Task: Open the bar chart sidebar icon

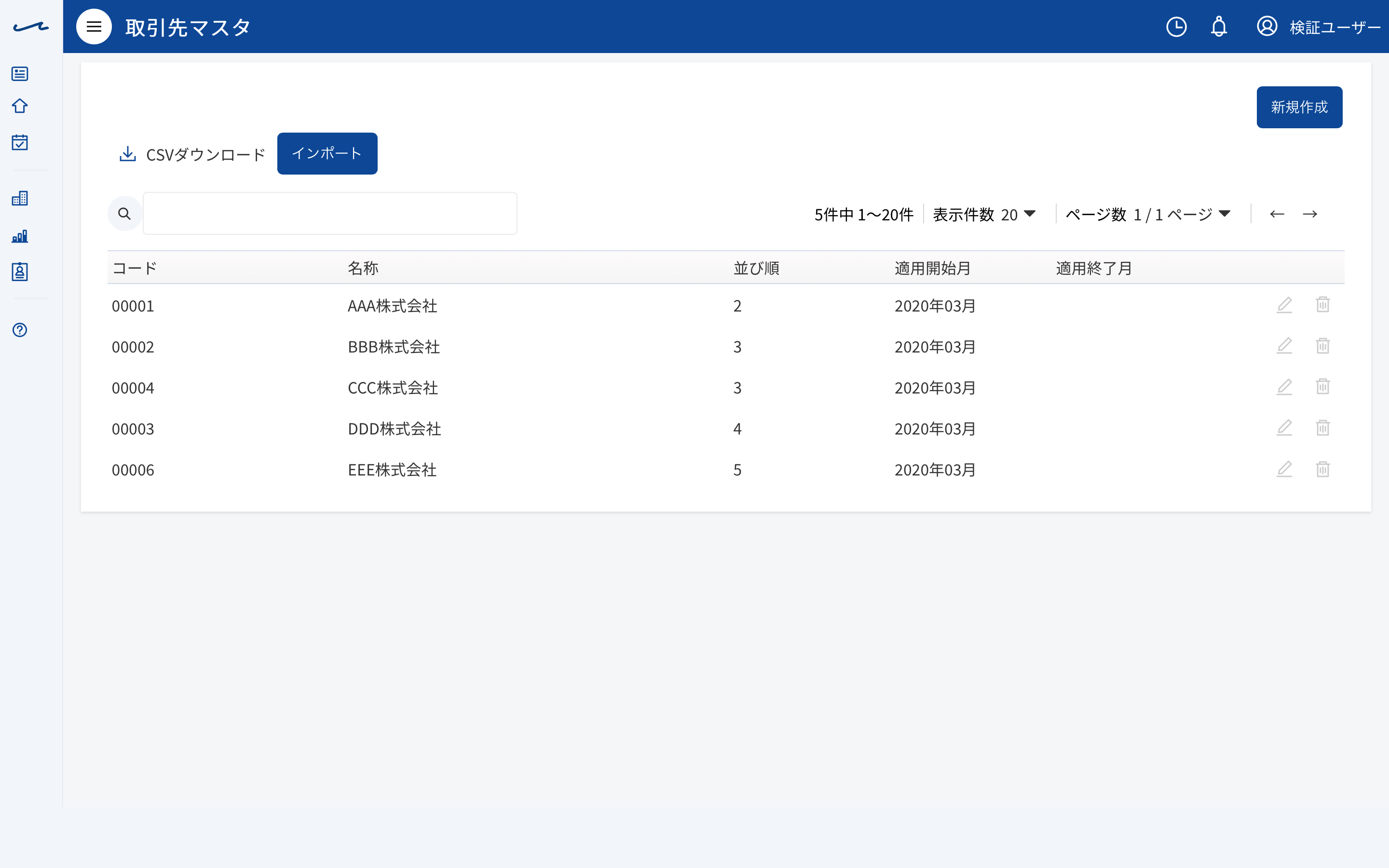Action: pos(20,236)
